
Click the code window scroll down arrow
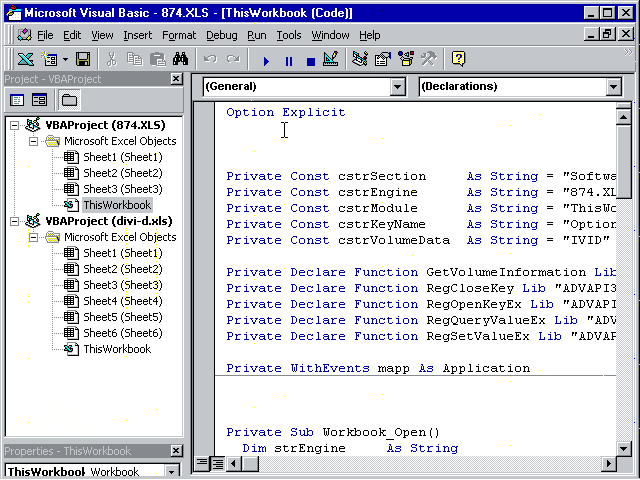click(x=623, y=449)
